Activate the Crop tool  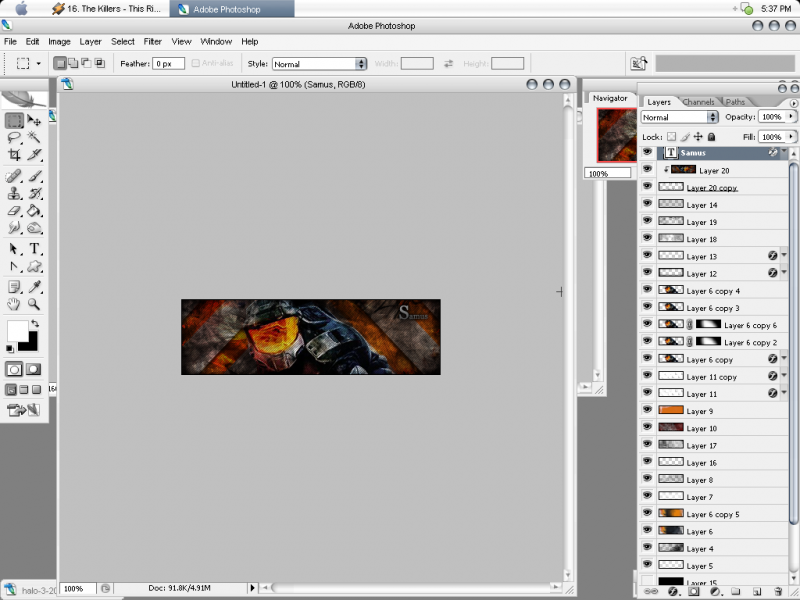14,154
